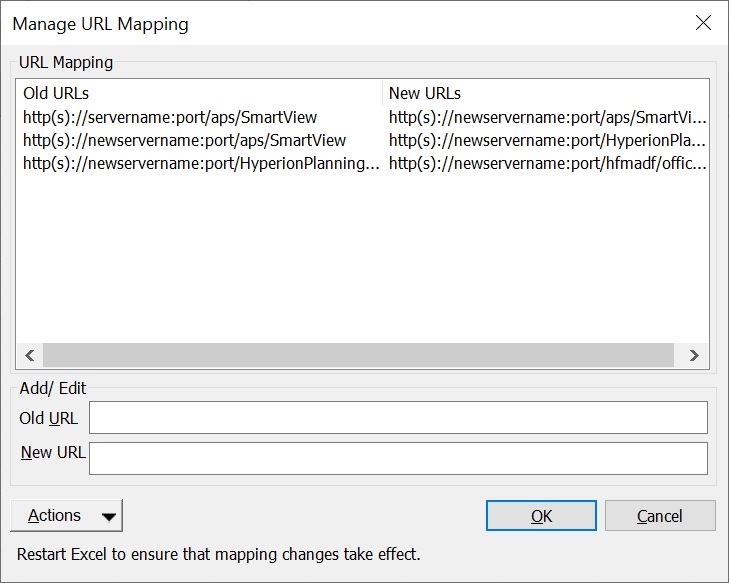Select new URL newservername:port/HyperionPla…
This screenshot has height=583, width=729.
coord(547,141)
